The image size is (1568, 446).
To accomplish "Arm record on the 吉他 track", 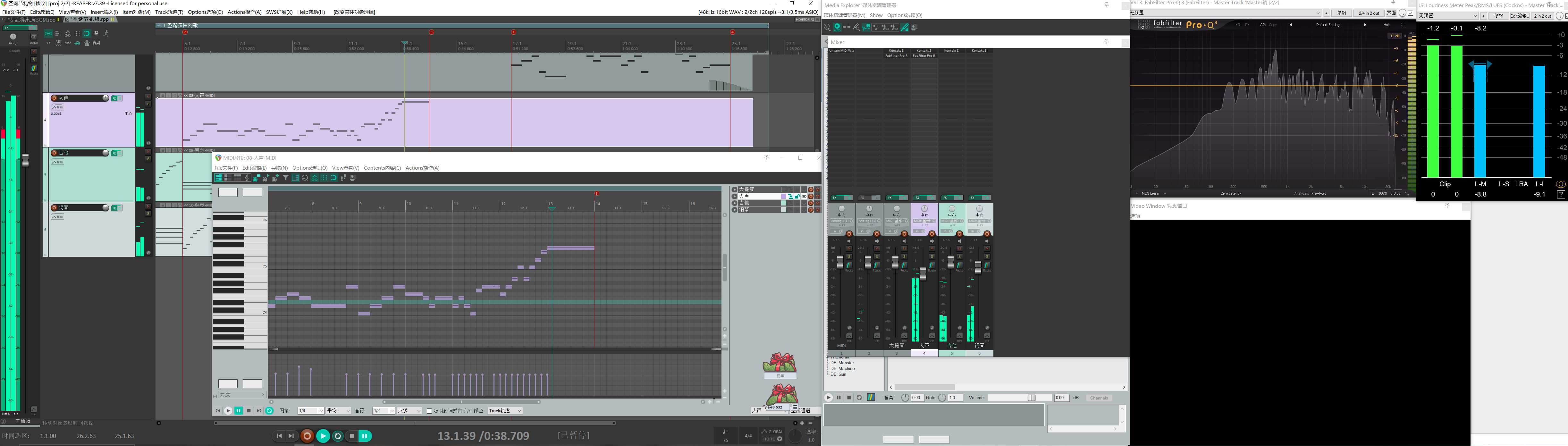I will coord(54,153).
